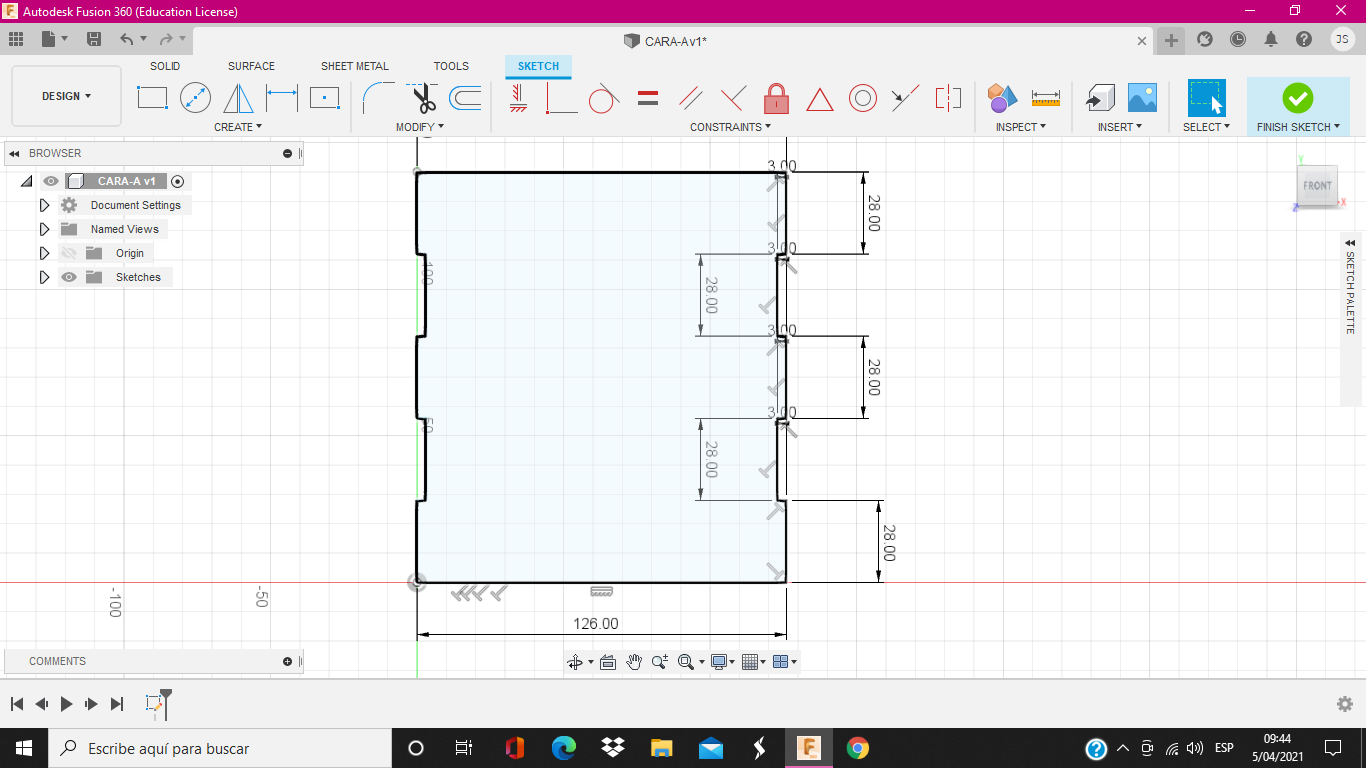Apply the Fix/Unfix lock constraint
The height and width of the screenshot is (768, 1366).
point(776,98)
